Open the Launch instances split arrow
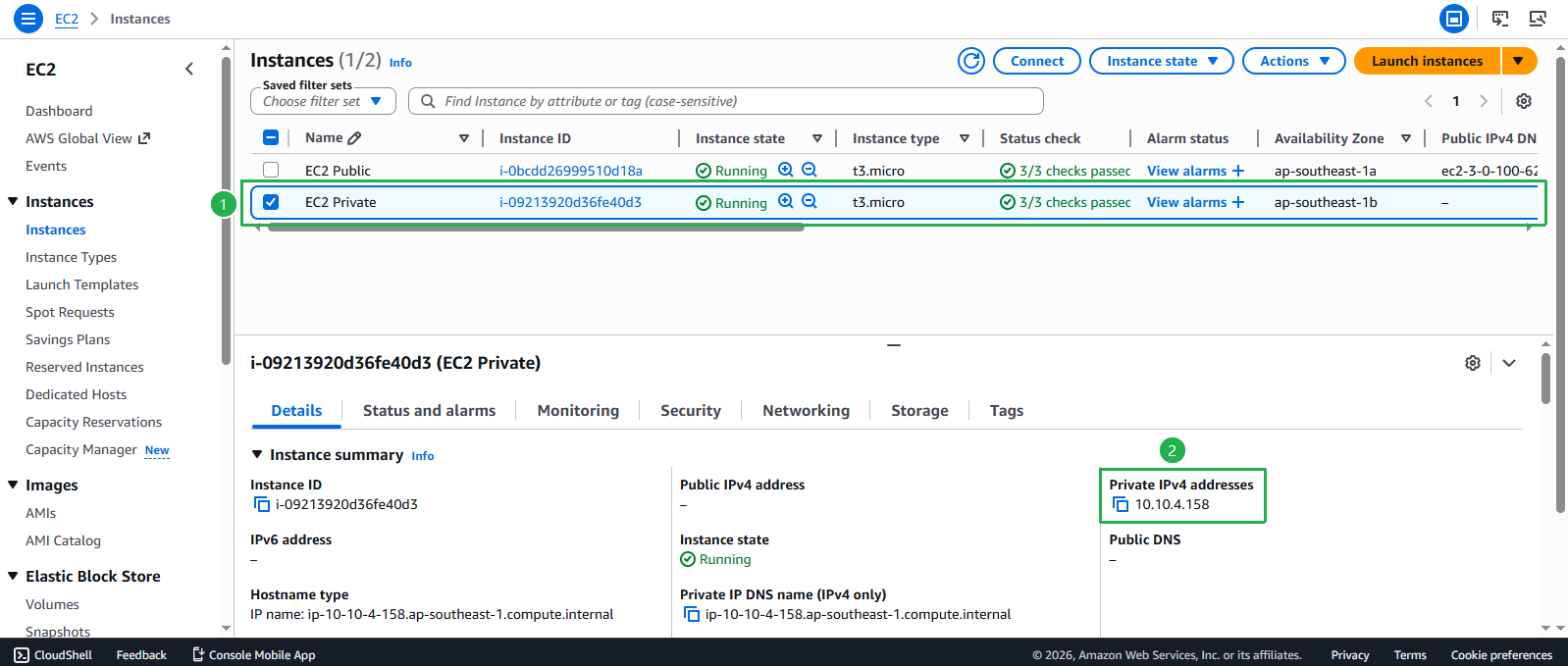This screenshot has width=1568, height=666. coord(1519,61)
